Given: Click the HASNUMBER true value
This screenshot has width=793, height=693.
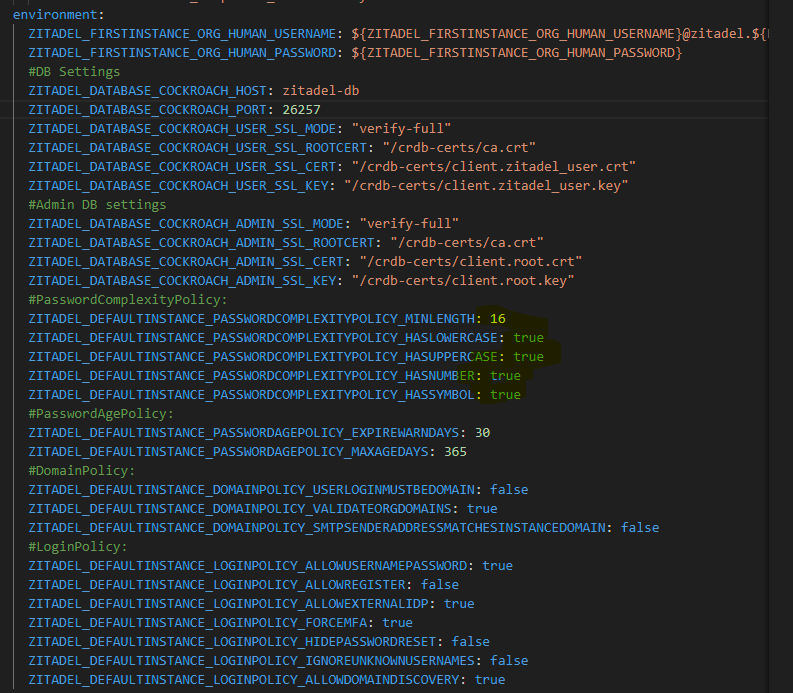Looking at the screenshot, I should coord(505,375).
